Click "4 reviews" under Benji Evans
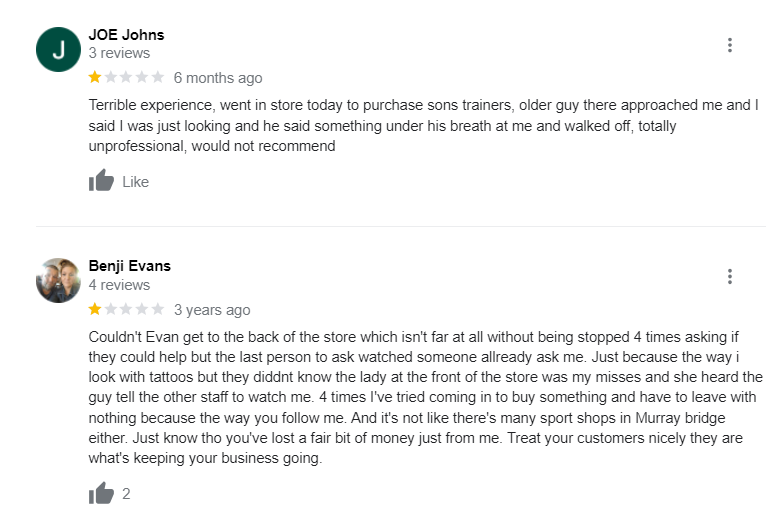Viewport: 772px width, 513px height. pos(119,285)
